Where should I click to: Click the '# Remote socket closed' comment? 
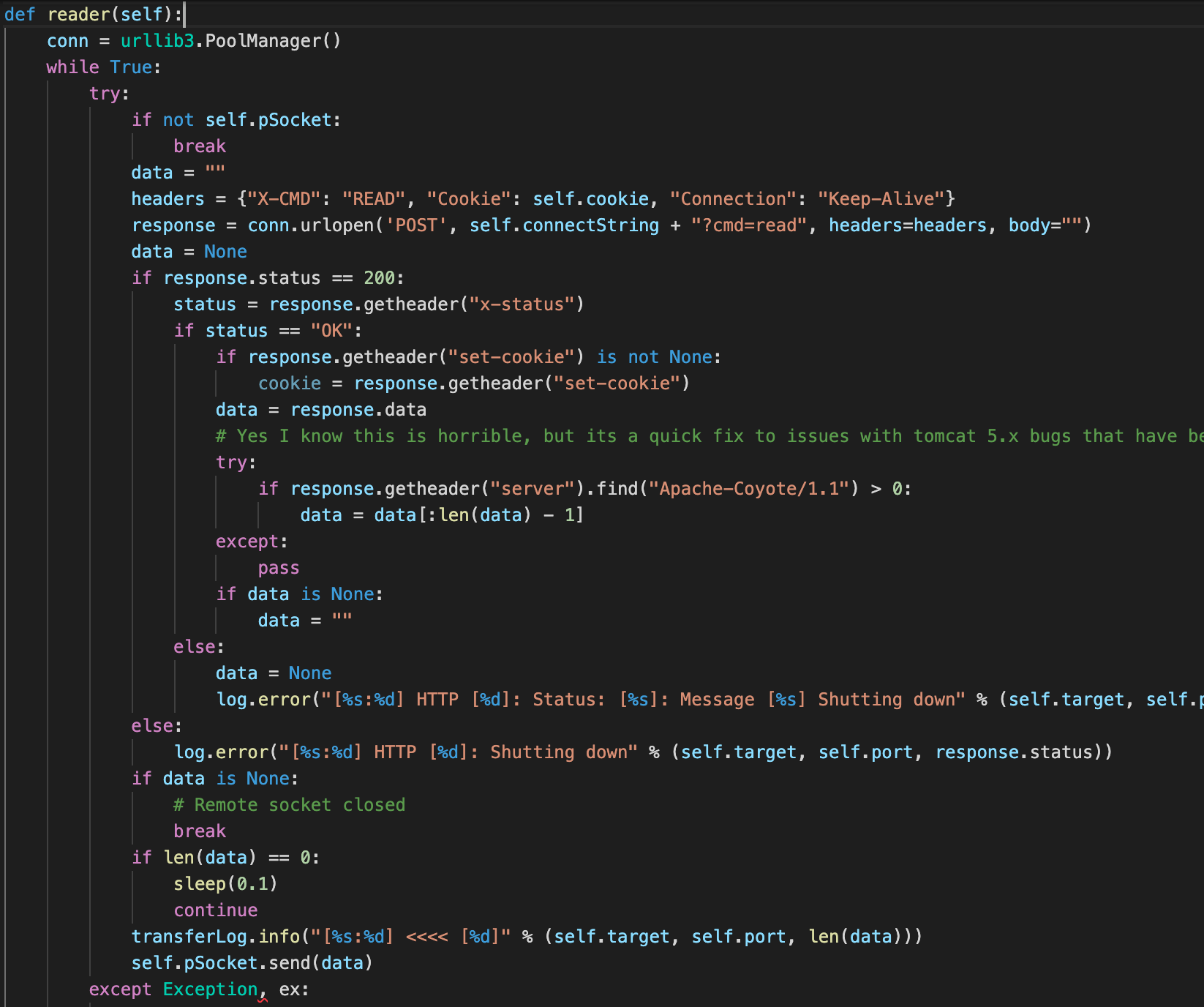click(289, 805)
